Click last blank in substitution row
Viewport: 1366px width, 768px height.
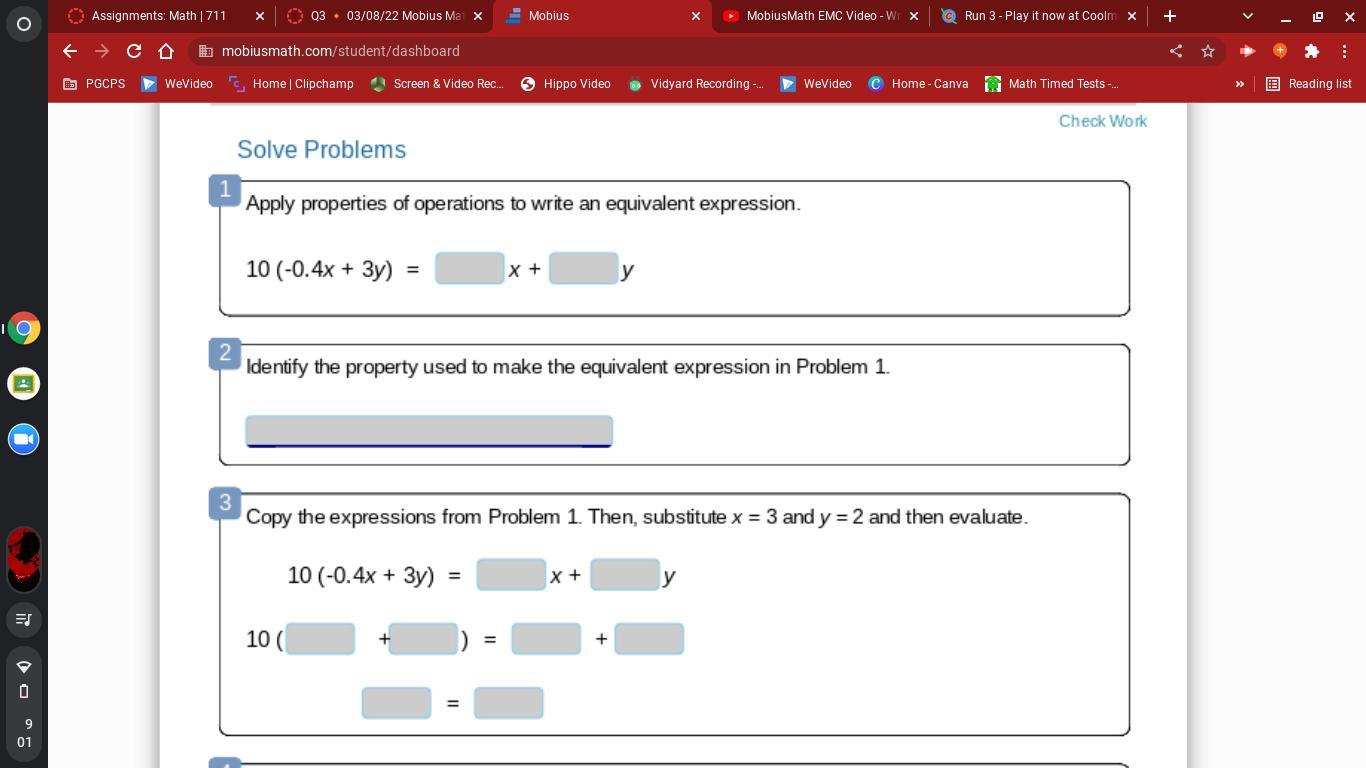pyautogui.click(x=649, y=639)
